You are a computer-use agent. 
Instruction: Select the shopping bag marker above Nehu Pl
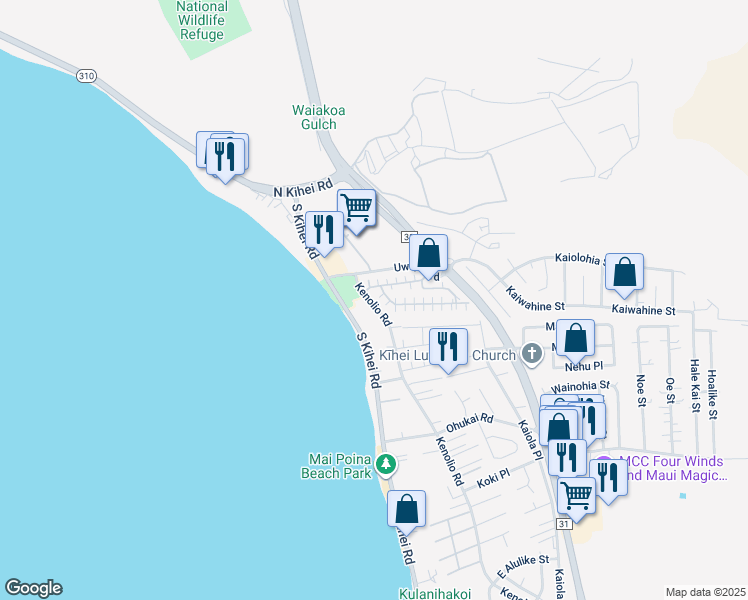[x=575, y=339]
